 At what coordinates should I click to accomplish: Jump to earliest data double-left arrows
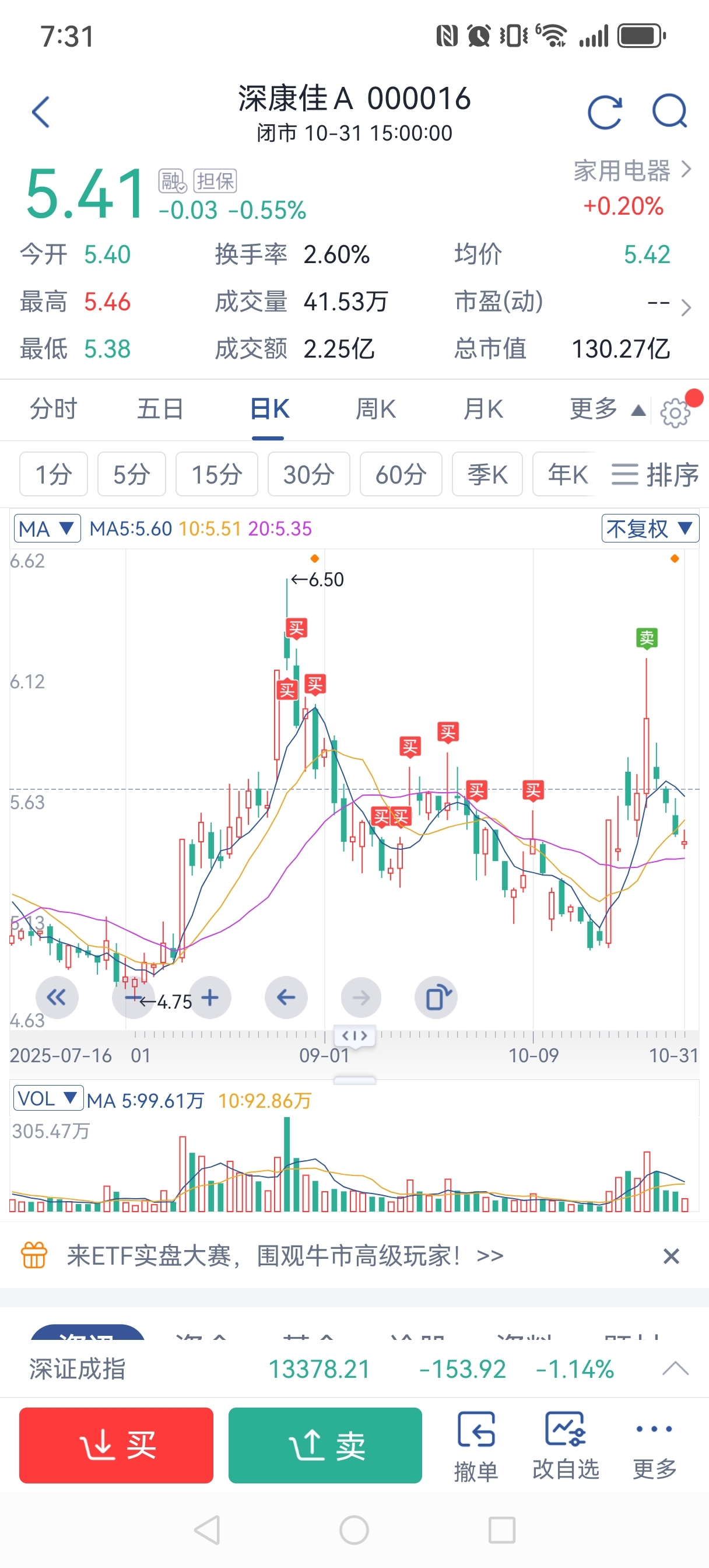tap(57, 997)
